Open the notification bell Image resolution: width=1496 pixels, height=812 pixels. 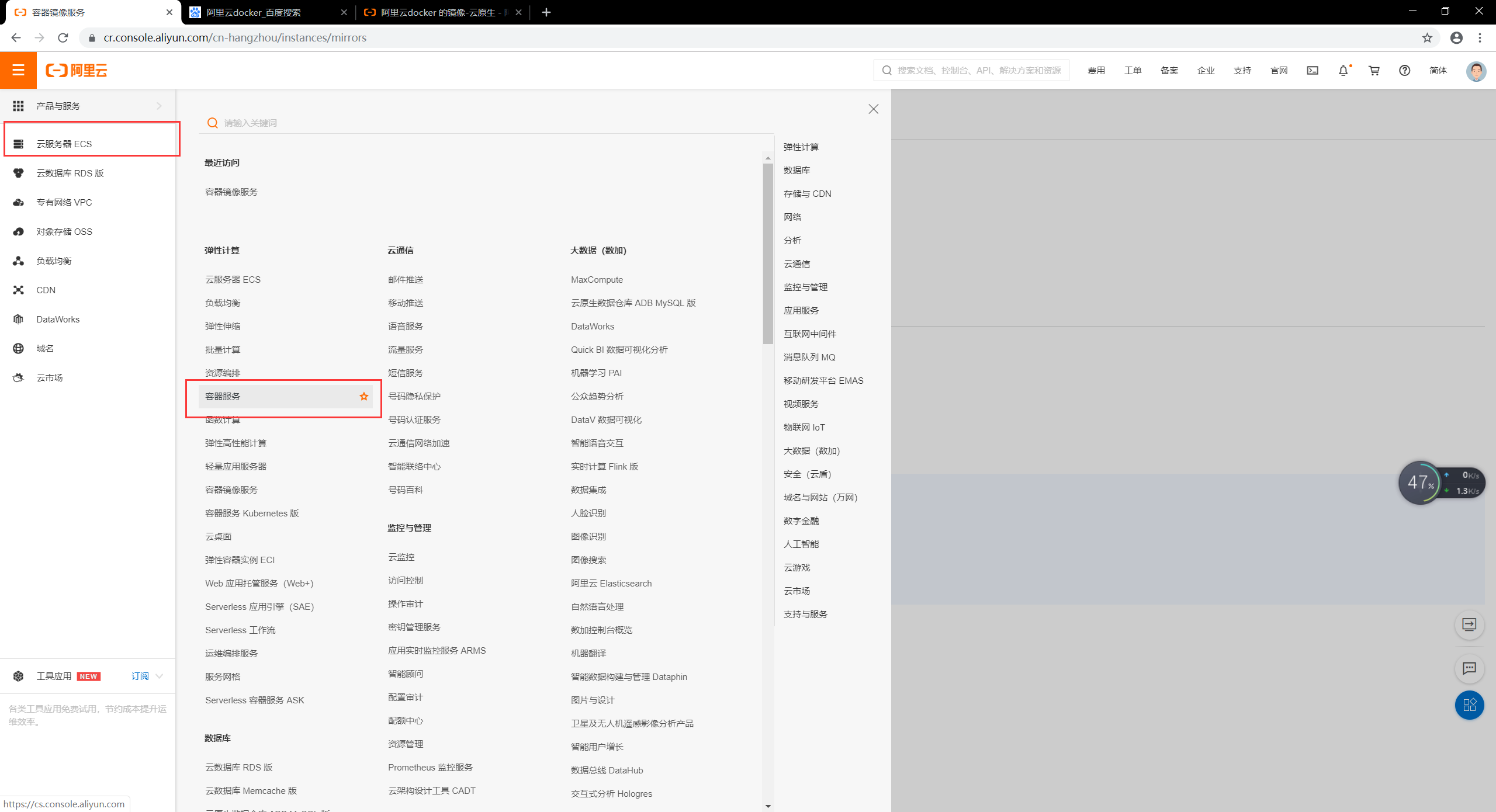coord(1343,71)
